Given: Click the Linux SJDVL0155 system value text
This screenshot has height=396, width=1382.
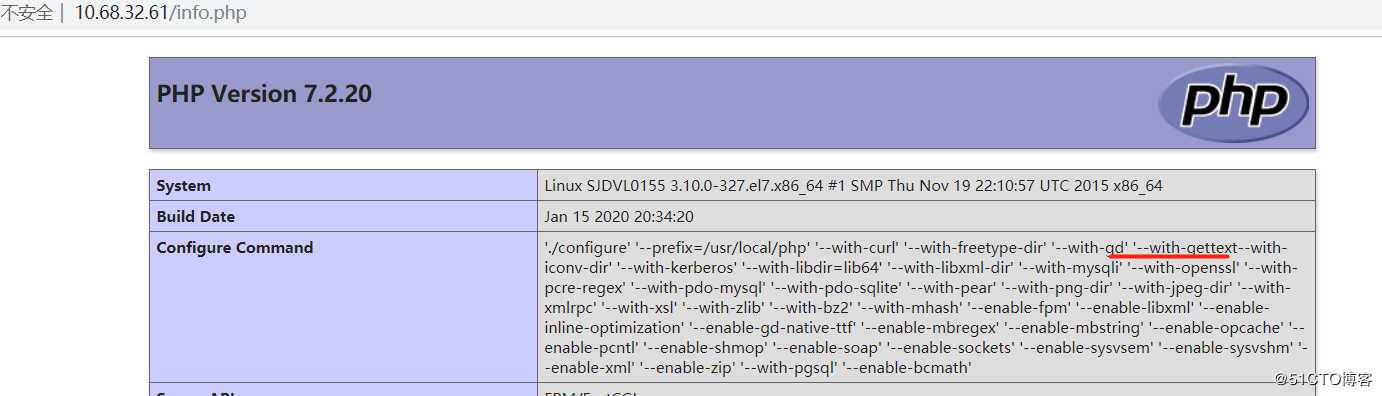Looking at the screenshot, I should (x=853, y=186).
